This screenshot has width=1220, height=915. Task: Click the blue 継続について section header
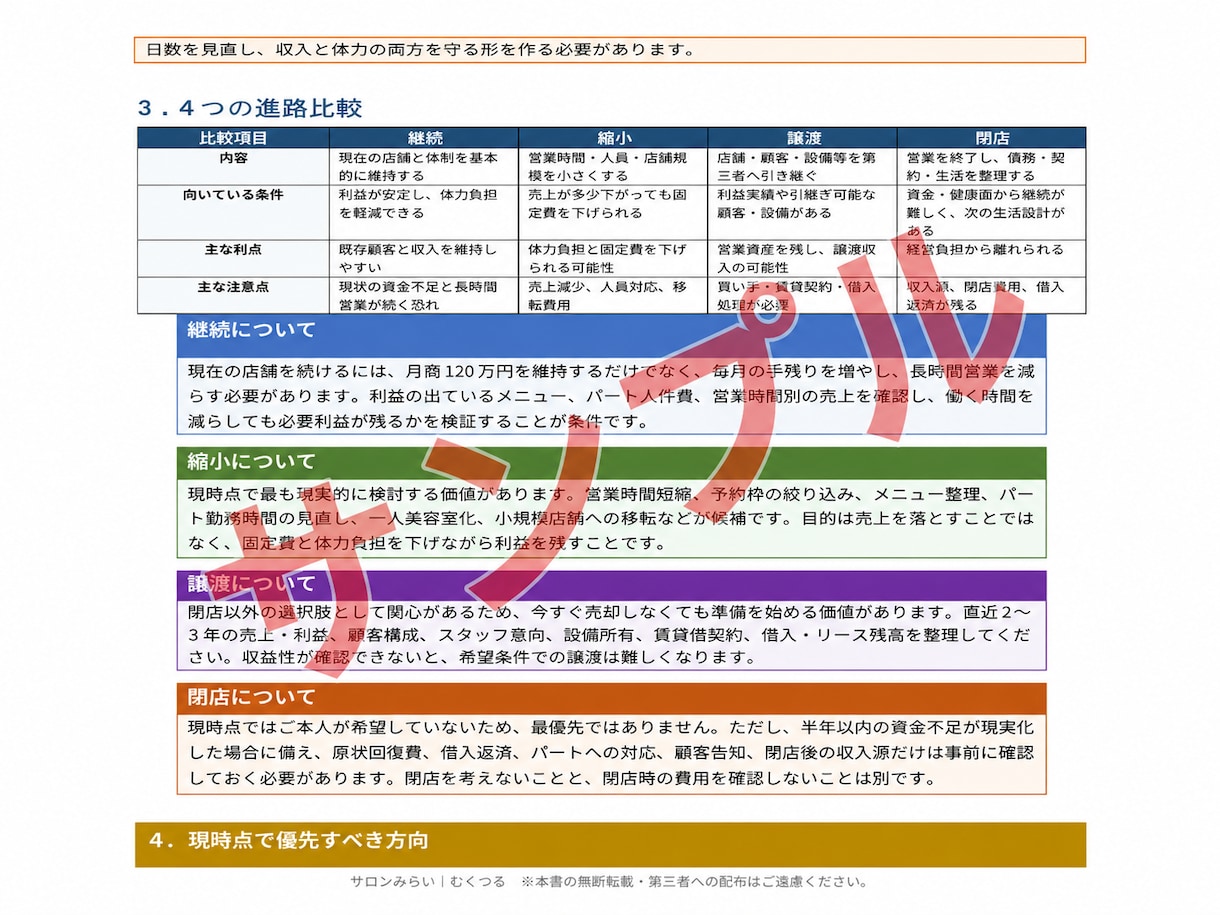[x=612, y=334]
